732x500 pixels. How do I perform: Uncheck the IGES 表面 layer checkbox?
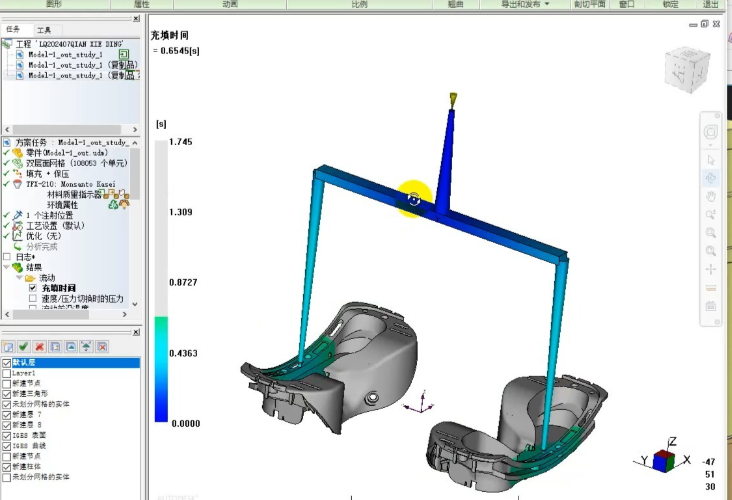tap(8, 435)
